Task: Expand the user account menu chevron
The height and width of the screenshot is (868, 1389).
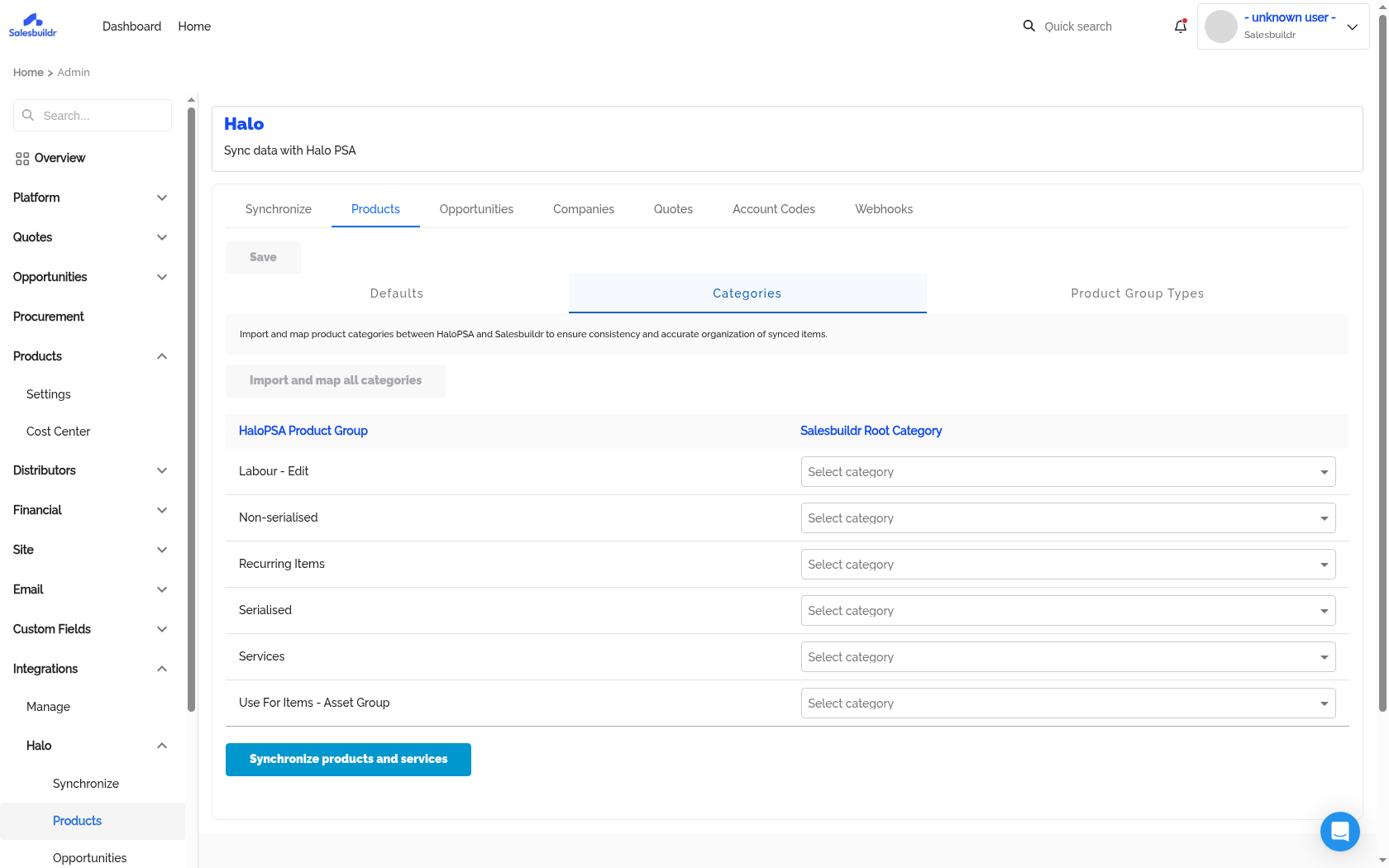Action: [x=1353, y=26]
